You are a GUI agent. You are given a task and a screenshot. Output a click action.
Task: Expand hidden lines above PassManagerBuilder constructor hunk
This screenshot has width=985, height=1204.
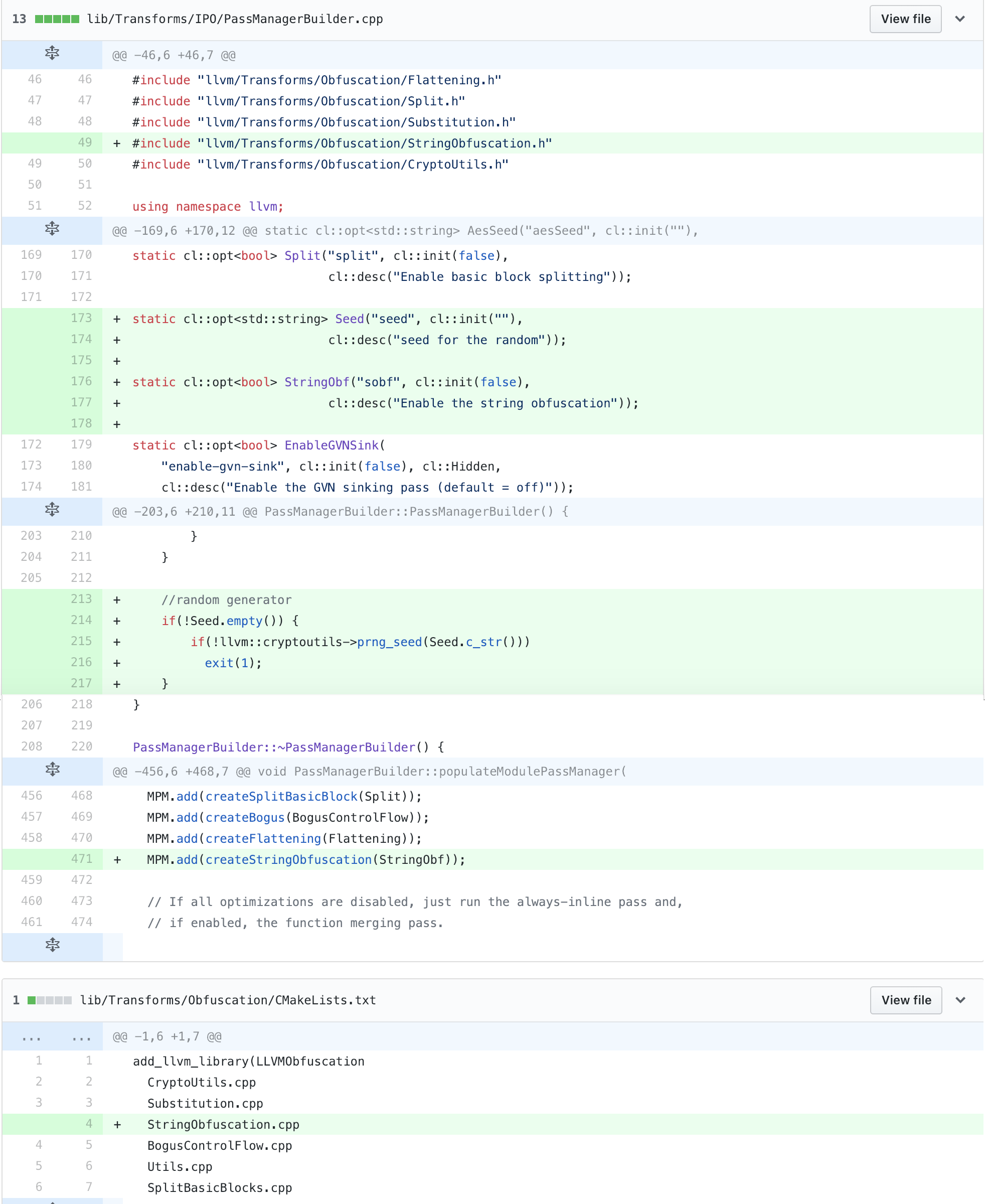(52, 510)
